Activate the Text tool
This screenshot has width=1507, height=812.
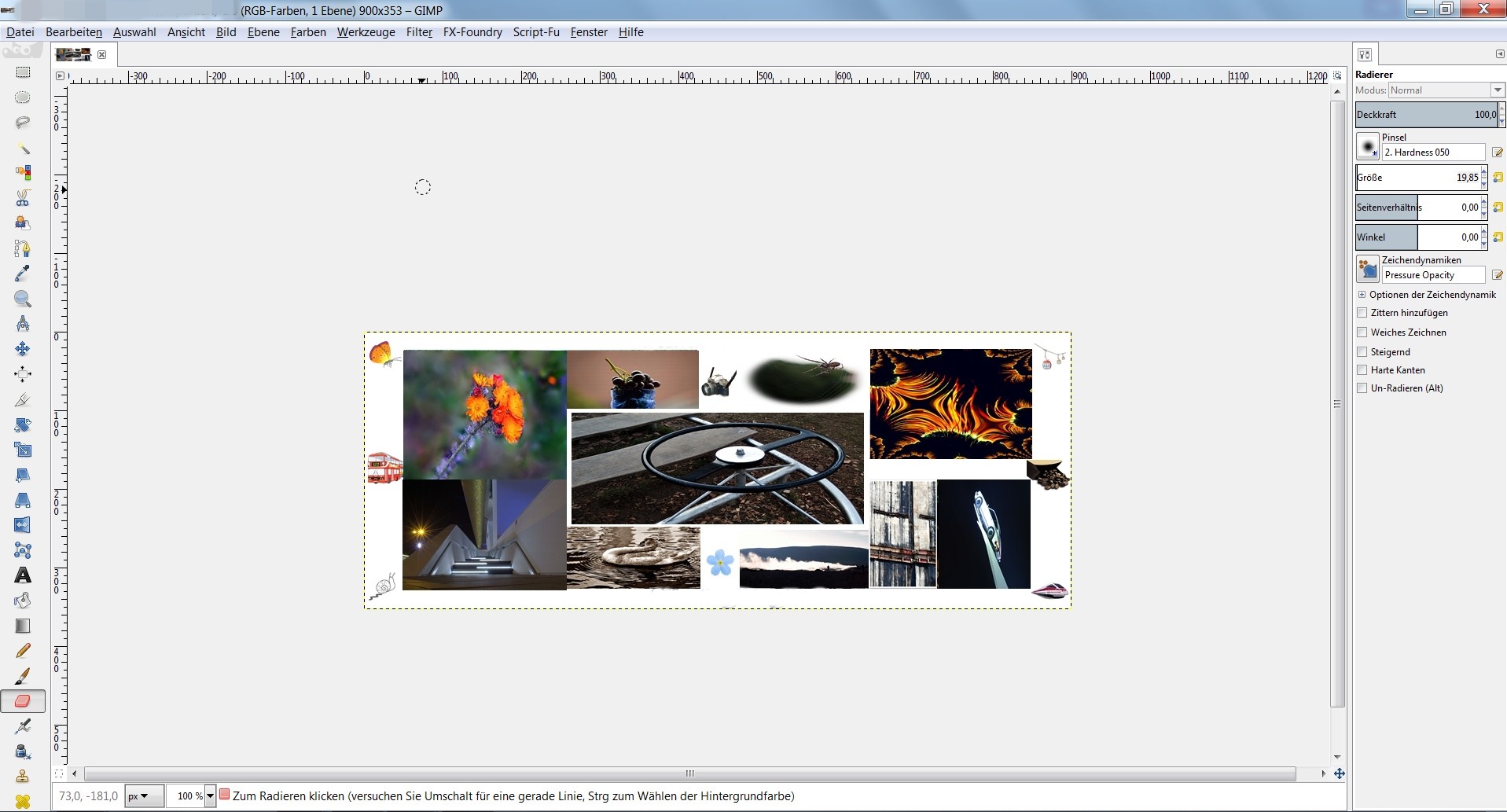point(23,575)
